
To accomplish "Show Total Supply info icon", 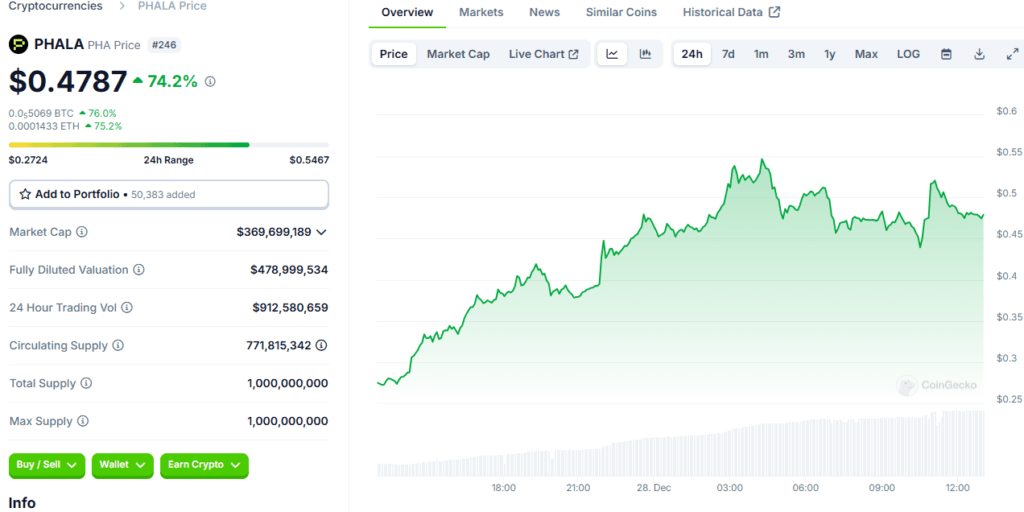I will click(x=86, y=383).
